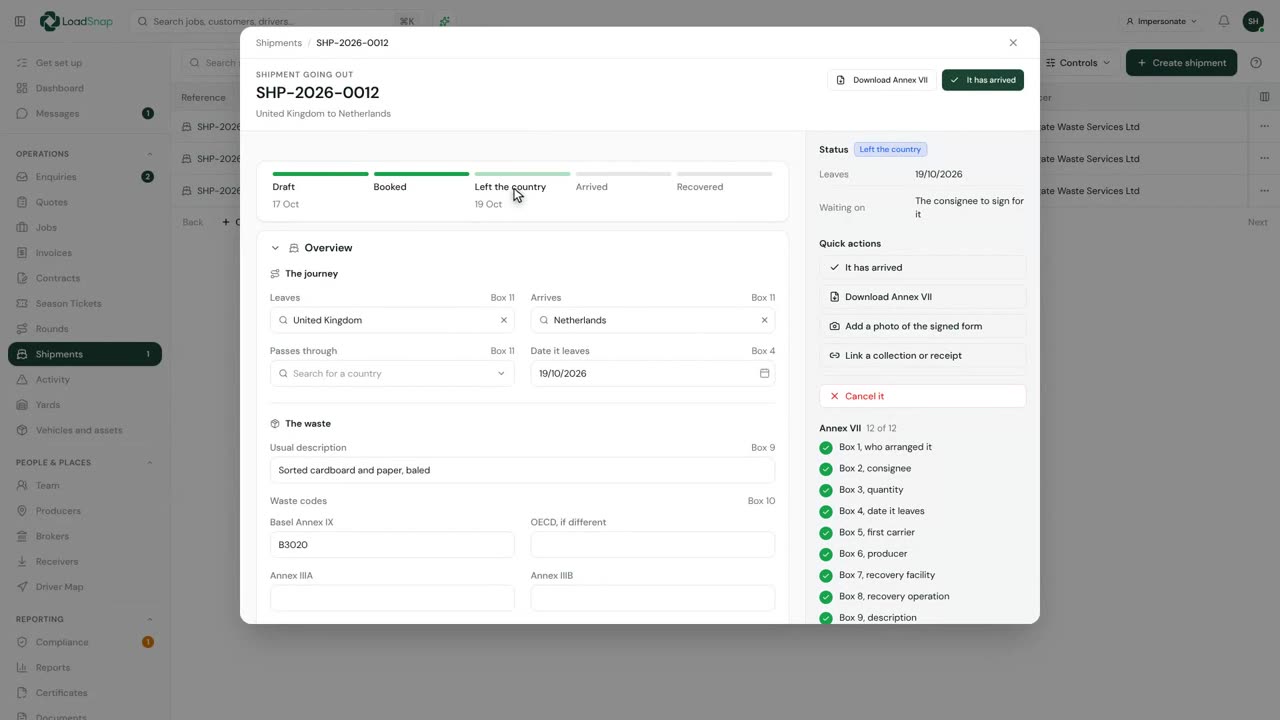Screen dimensions: 1280x720
Task: Collapse the People & Places sidebar section
Action: [150, 462]
